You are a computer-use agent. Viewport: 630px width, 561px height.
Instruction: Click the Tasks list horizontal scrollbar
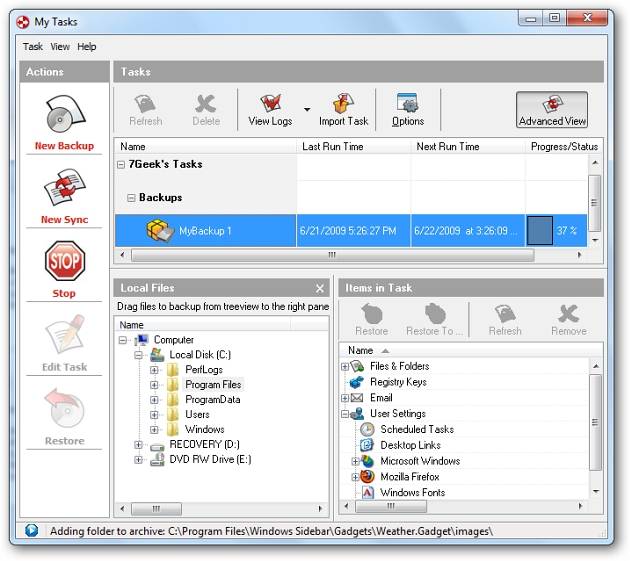(x=332, y=255)
